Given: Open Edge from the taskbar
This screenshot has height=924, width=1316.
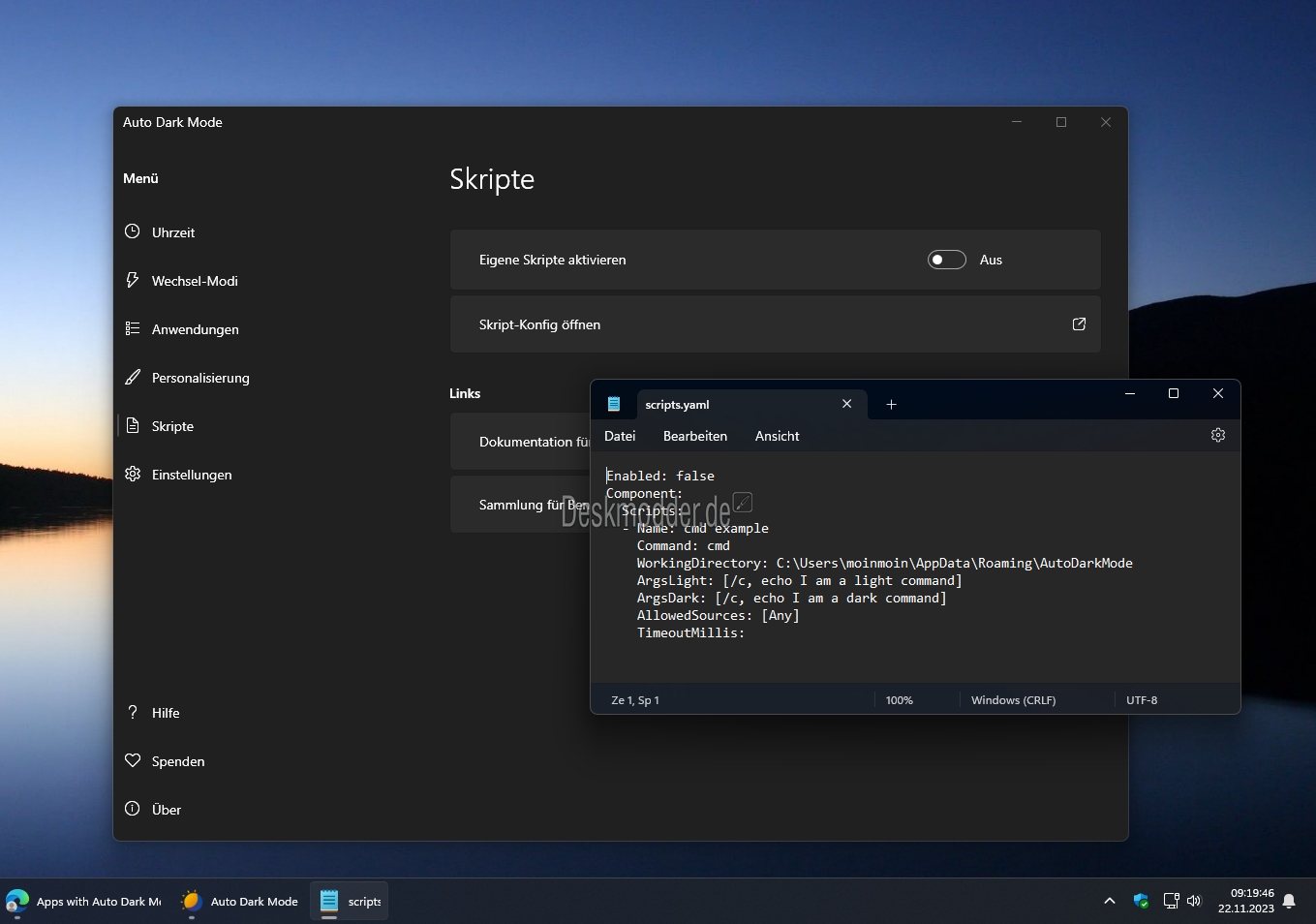Looking at the screenshot, I should coord(85,901).
